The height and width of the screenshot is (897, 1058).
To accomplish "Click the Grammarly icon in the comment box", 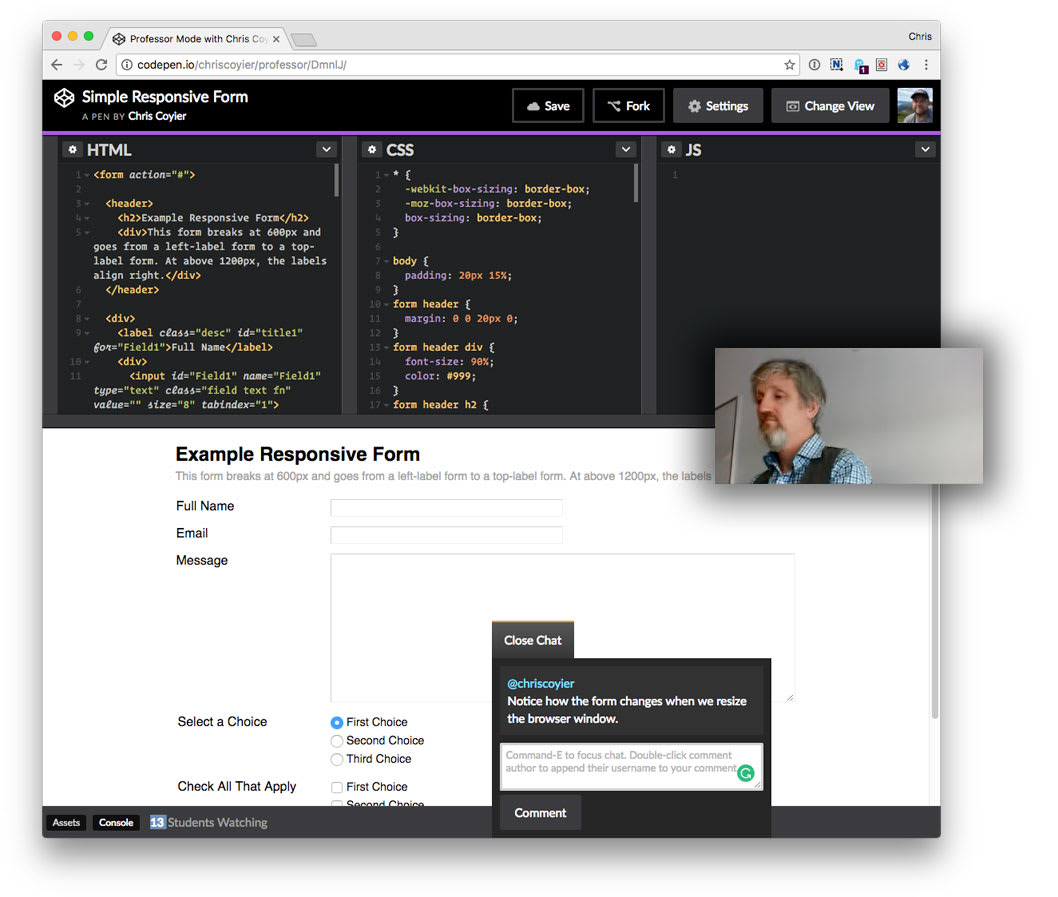I will [x=745, y=773].
